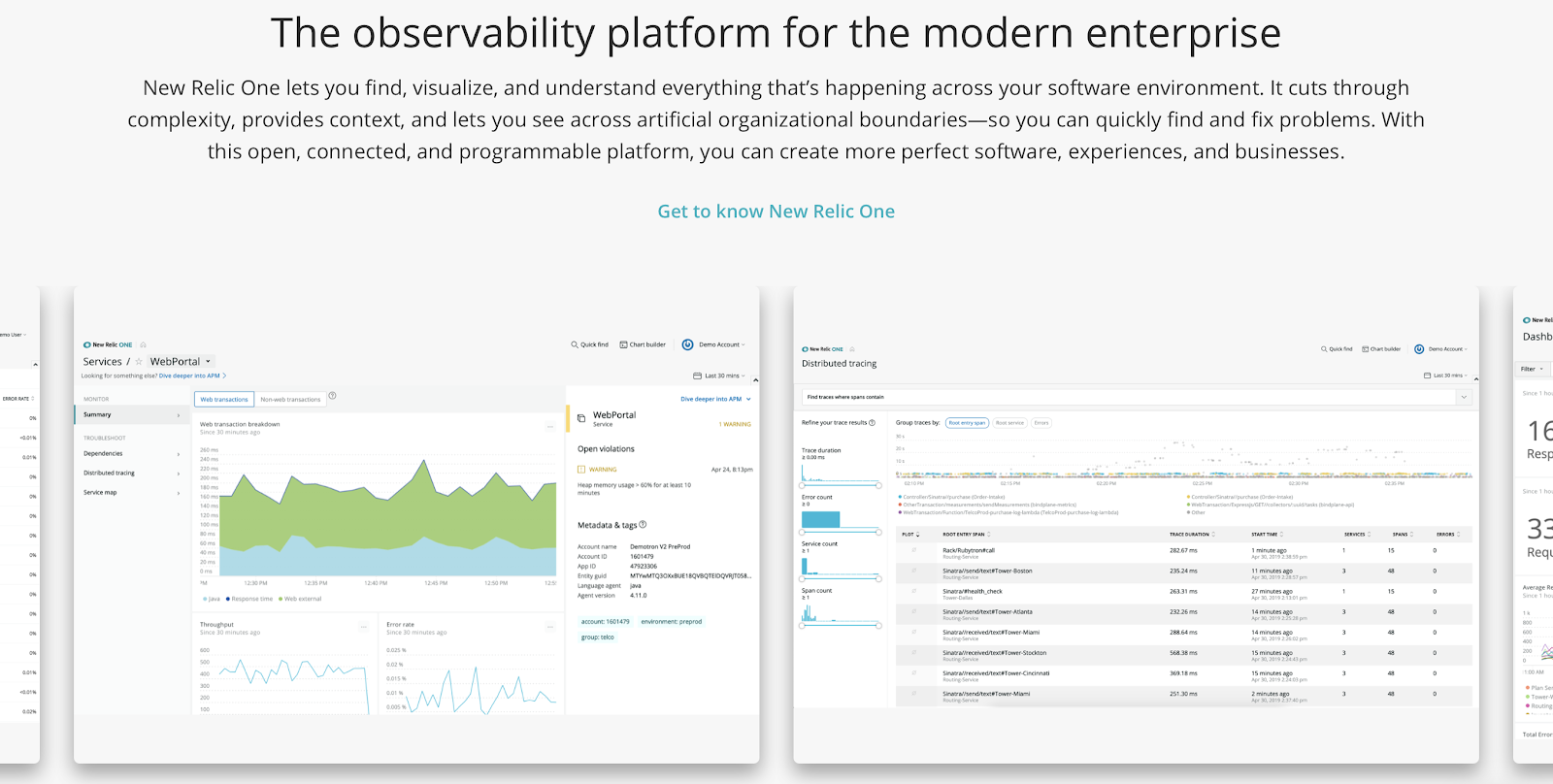The width and height of the screenshot is (1553, 784).
Task: Click Services breadcrumb link
Action: pos(102,362)
